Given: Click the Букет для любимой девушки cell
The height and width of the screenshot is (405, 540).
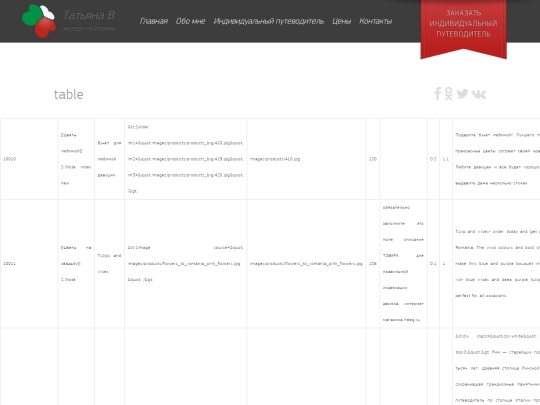Looking at the screenshot, I should 110,159.
